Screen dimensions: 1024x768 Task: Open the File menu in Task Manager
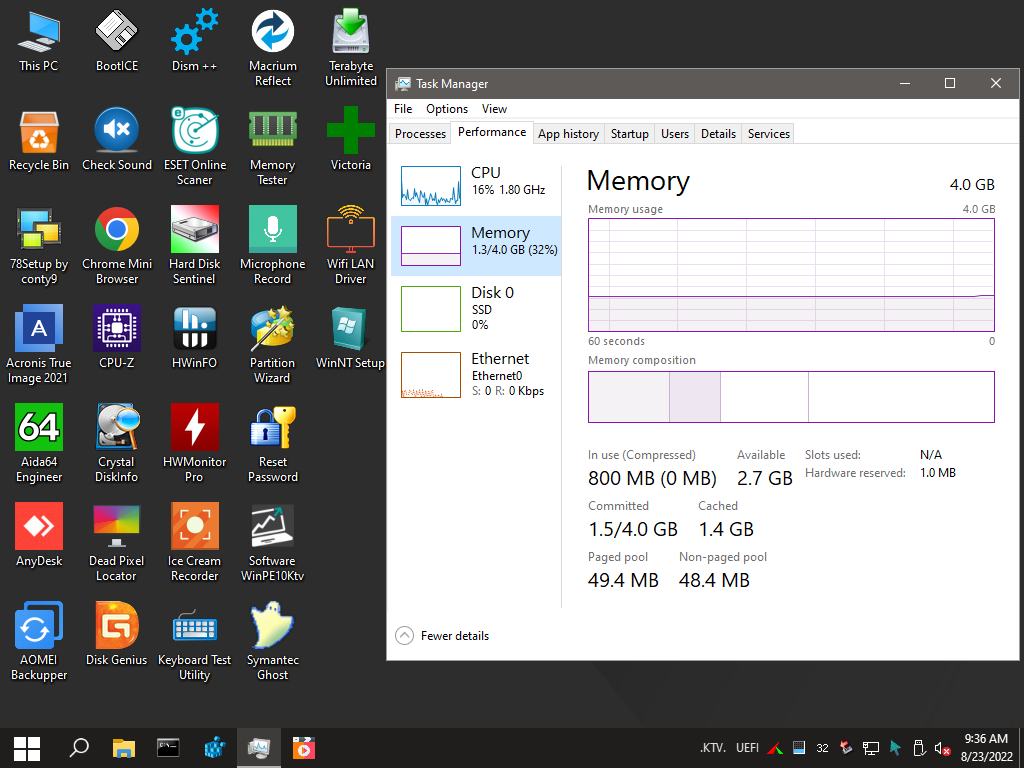click(403, 109)
